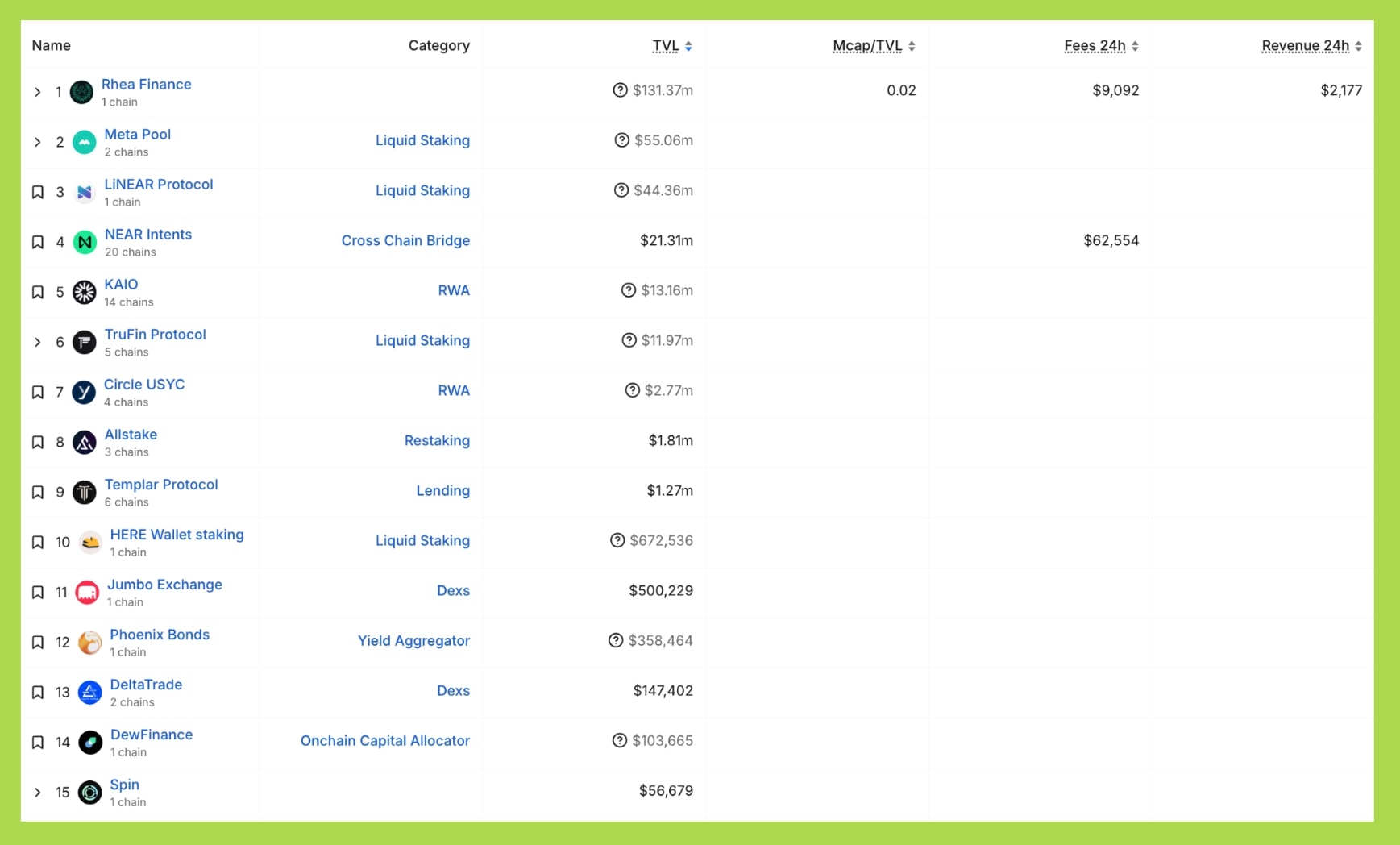Bookmark the LiNEAR Protocol row
The width and height of the screenshot is (1400, 845).
point(38,192)
